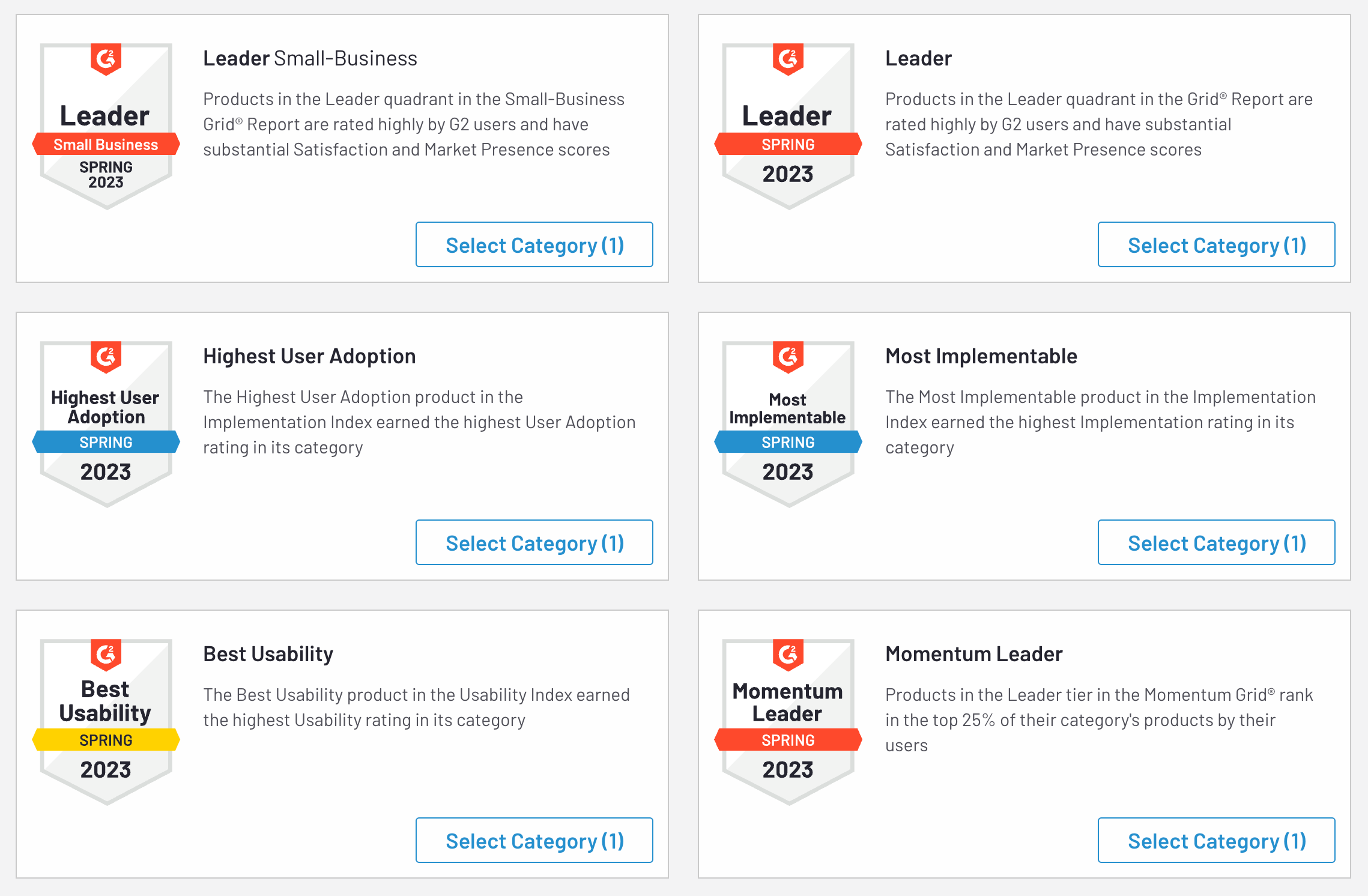The width and height of the screenshot is (1368, 896).
Task: Click the "Momentum Leader" heading text
Action: click(x=973, y=654)
